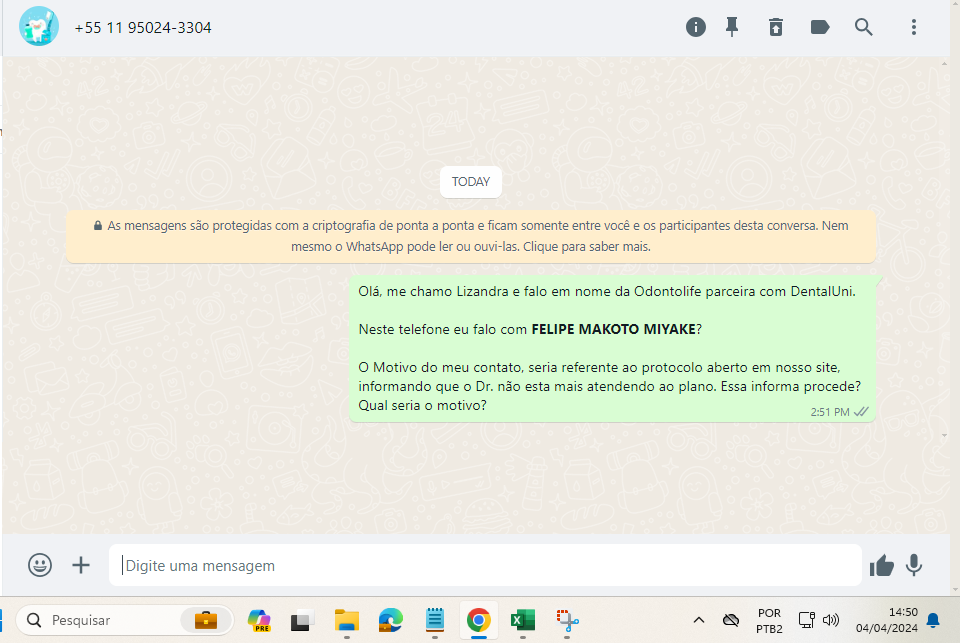Change the POR PTB2 keyboard language
This screenshot has width=960, height=643.
pos(770,620)
